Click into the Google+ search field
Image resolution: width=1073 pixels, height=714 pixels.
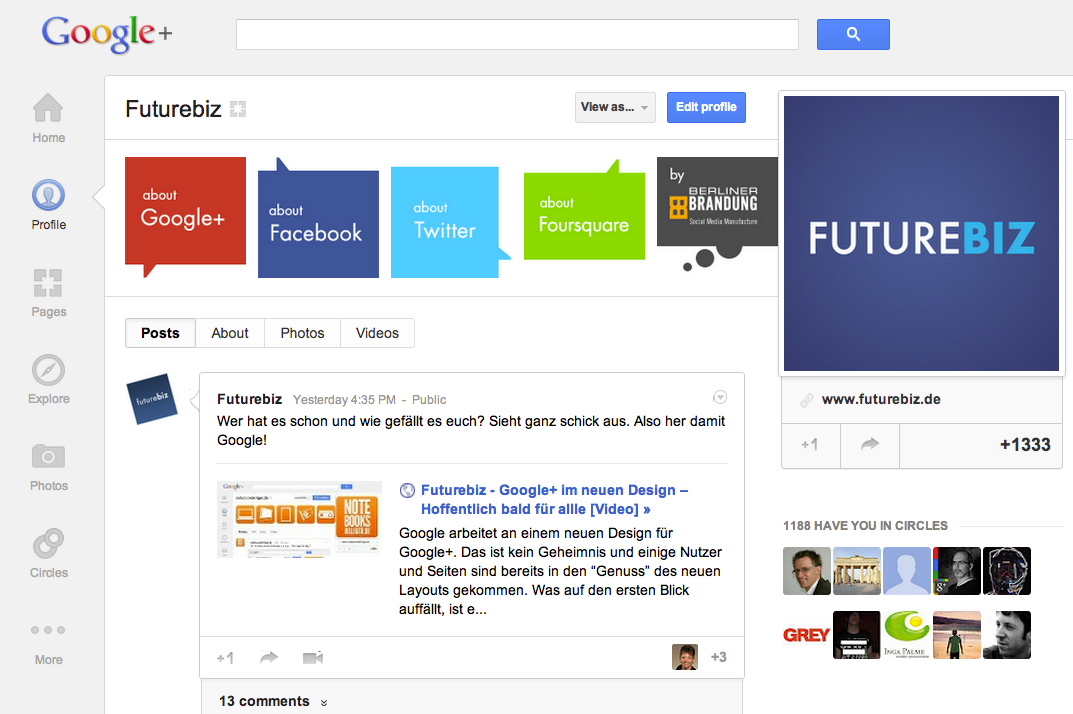517,34
